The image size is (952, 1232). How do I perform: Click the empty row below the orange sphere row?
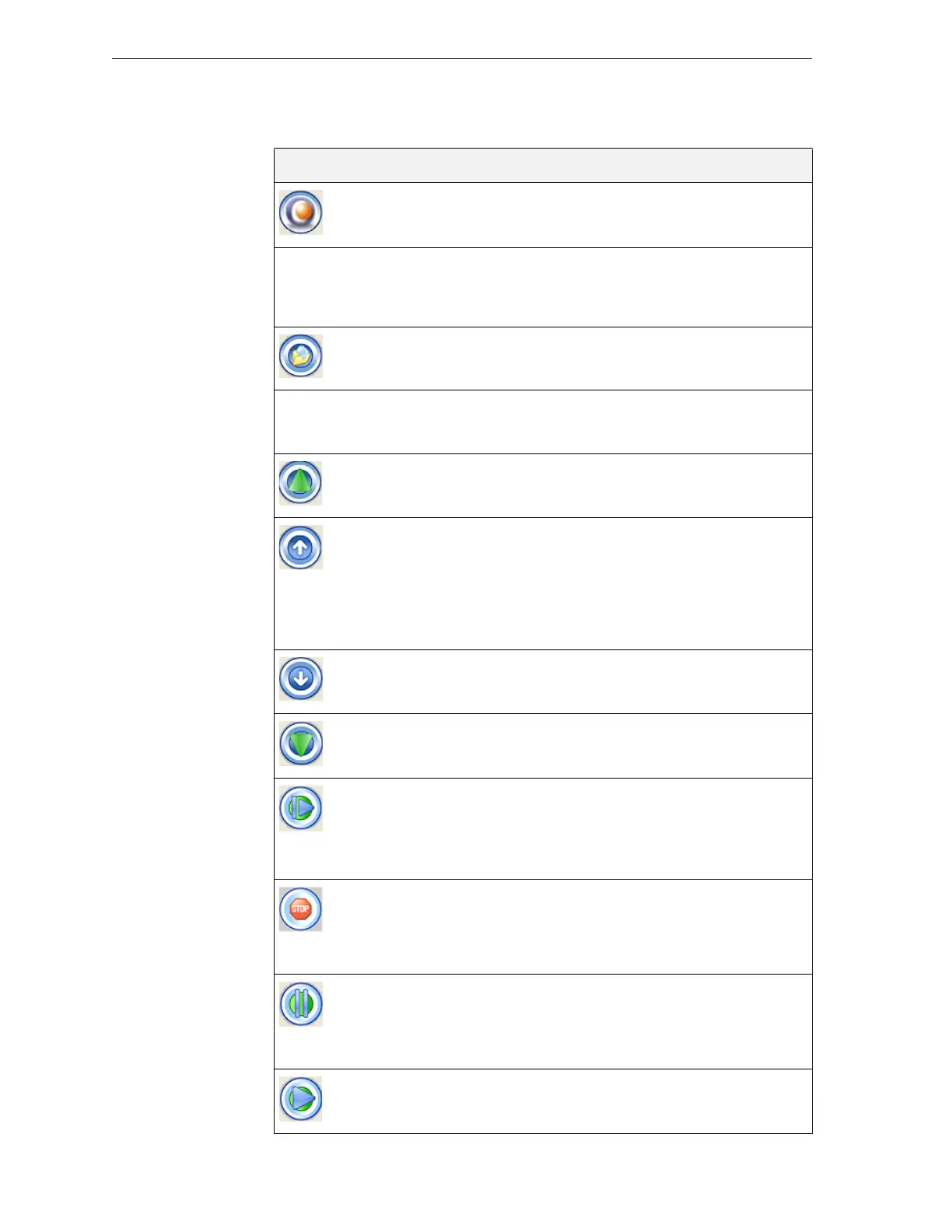pos(543,288)
